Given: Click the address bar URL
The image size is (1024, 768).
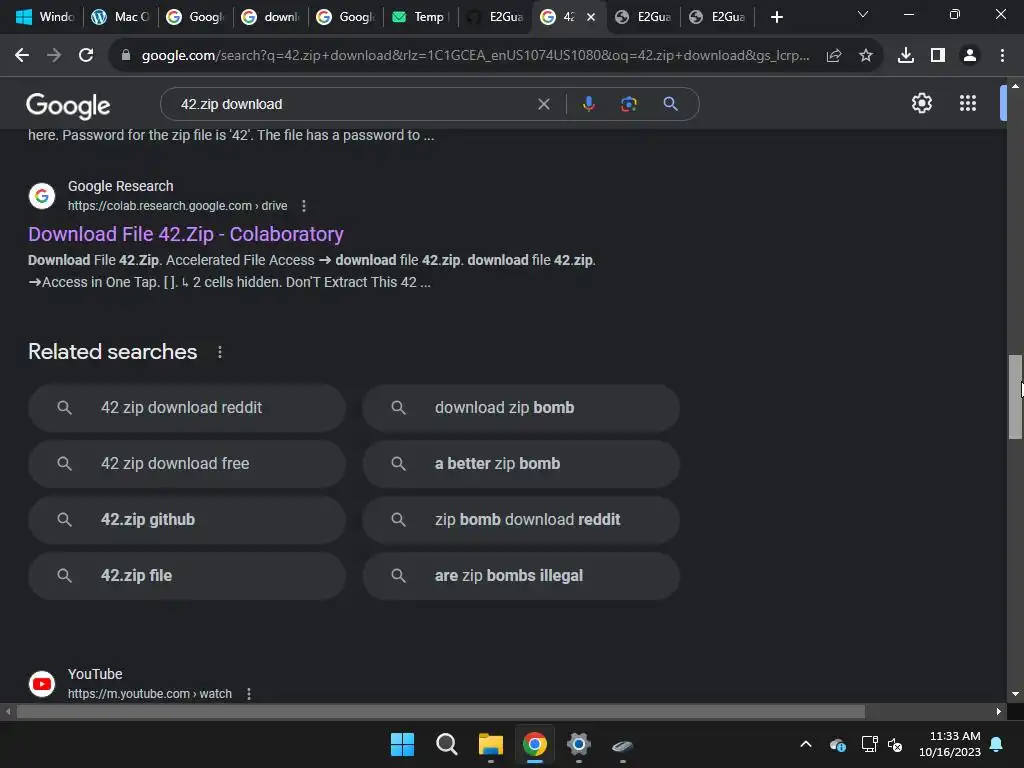Looking at the screenshot, I should point(475,56).
